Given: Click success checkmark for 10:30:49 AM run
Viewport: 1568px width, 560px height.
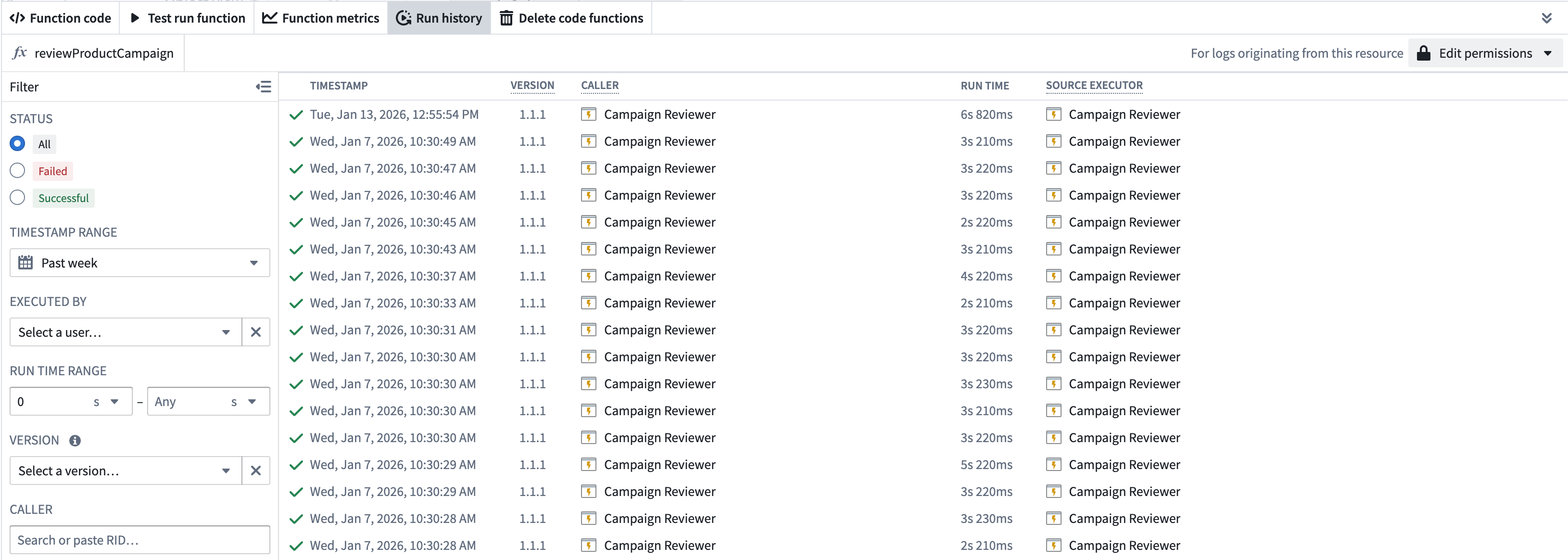Looking at the screenshot, I should pyautogui.click(x=296, y=142).
